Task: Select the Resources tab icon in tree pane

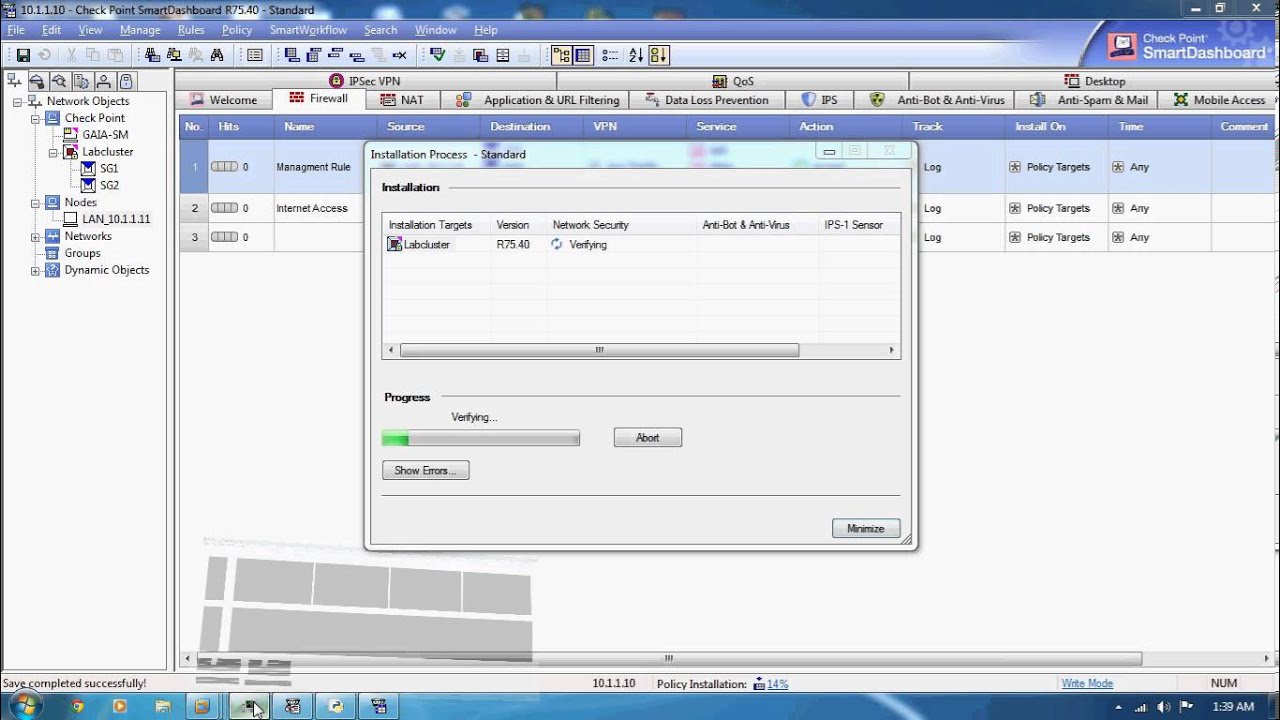Action: click(59, 81)
